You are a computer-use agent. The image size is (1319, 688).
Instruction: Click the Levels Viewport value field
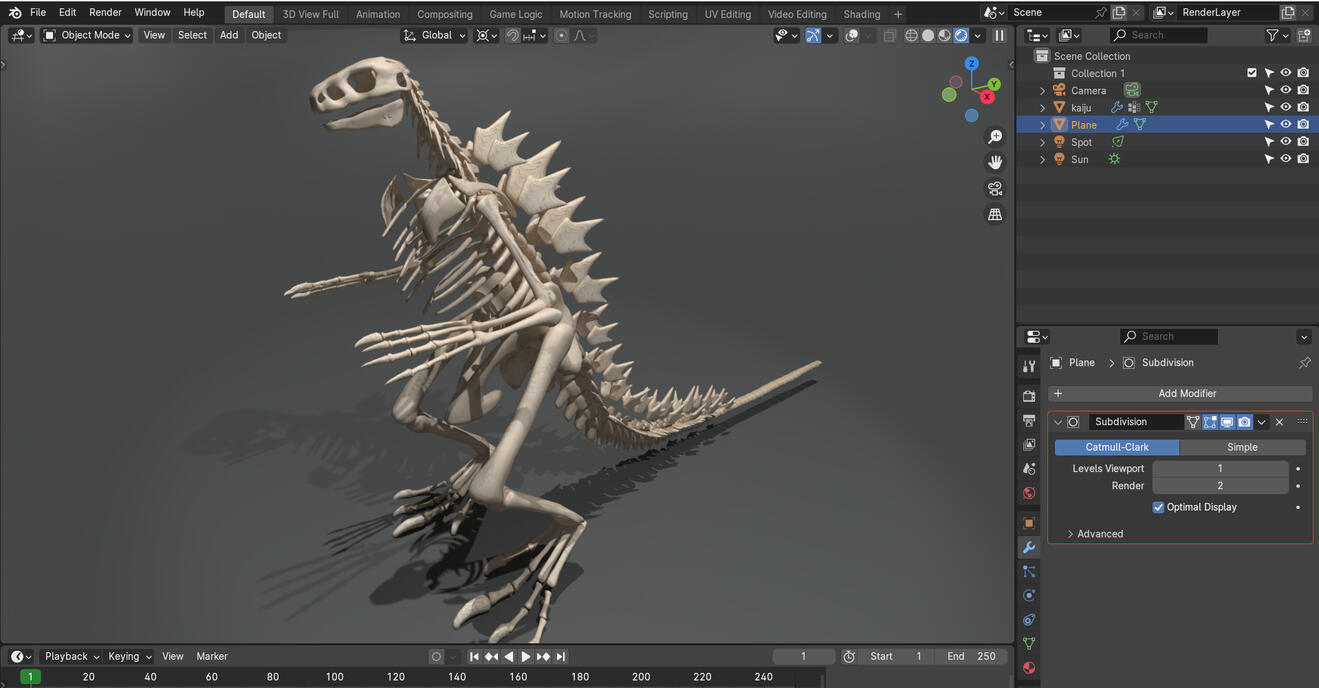click(x=1220, y=468)
